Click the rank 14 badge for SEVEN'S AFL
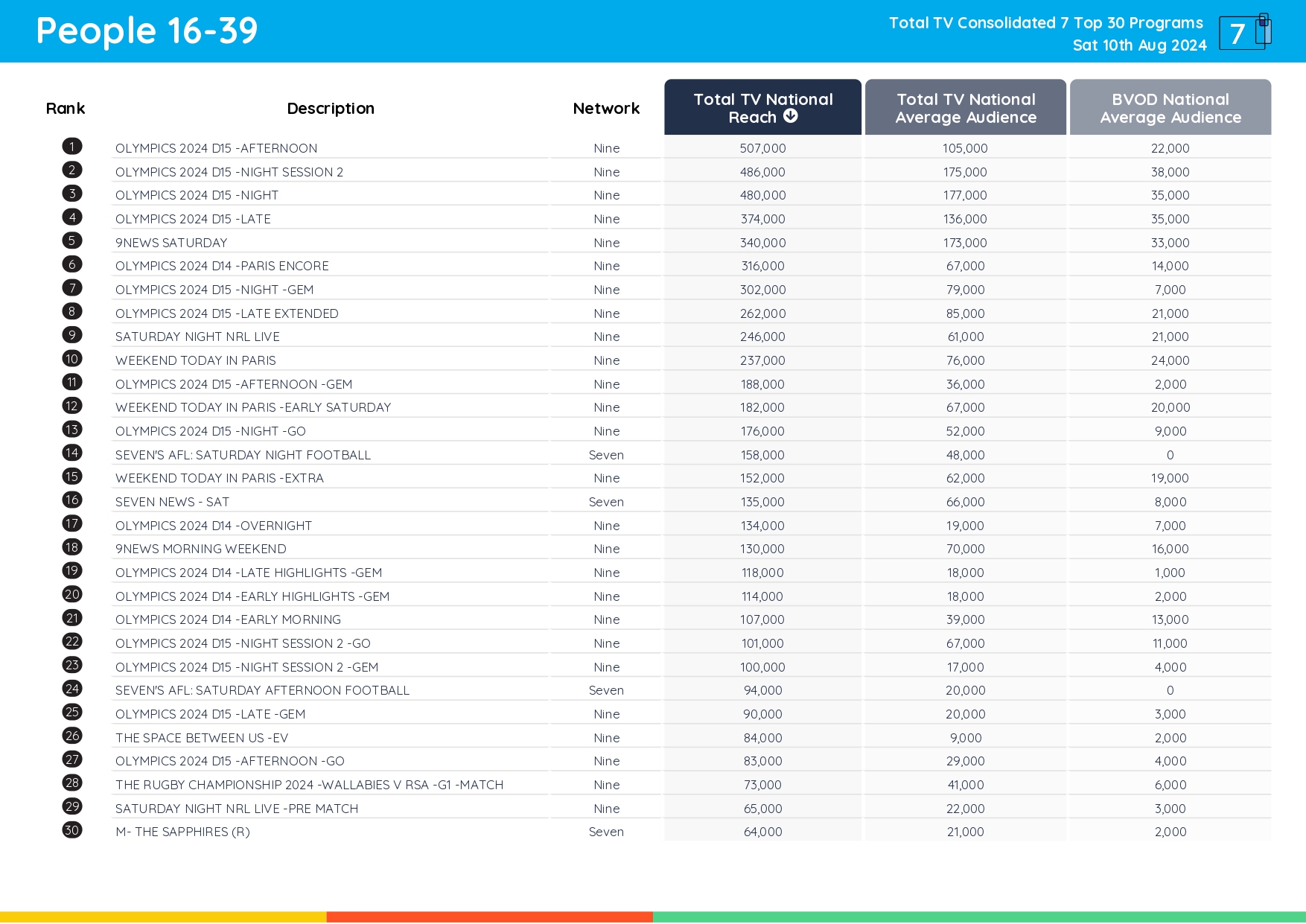The image size is (1306, 924). (x=71, y=453)
